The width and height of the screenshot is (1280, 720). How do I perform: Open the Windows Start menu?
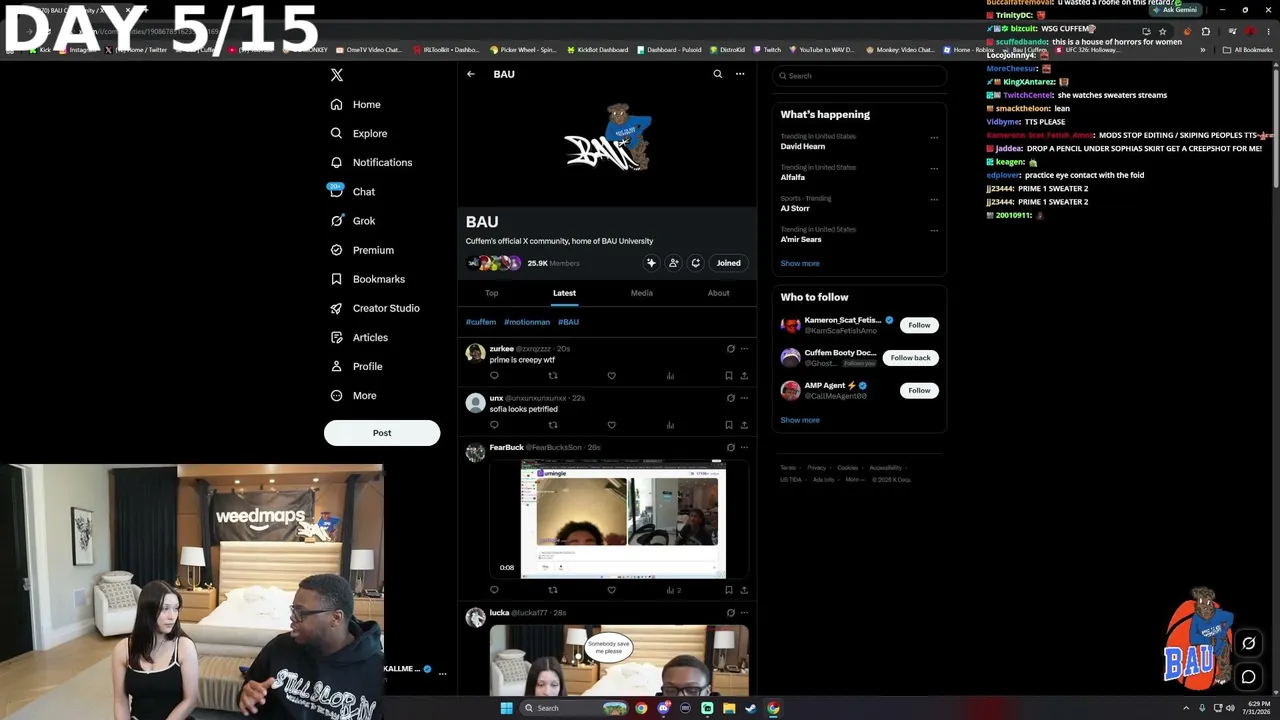click(506, 708)
